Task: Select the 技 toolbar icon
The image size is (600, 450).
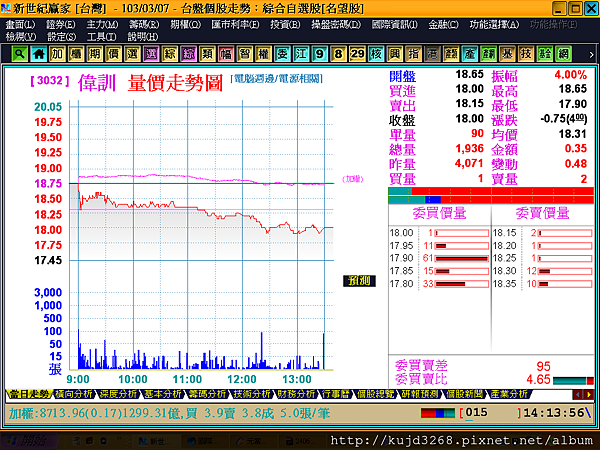Action: (526, 54)
